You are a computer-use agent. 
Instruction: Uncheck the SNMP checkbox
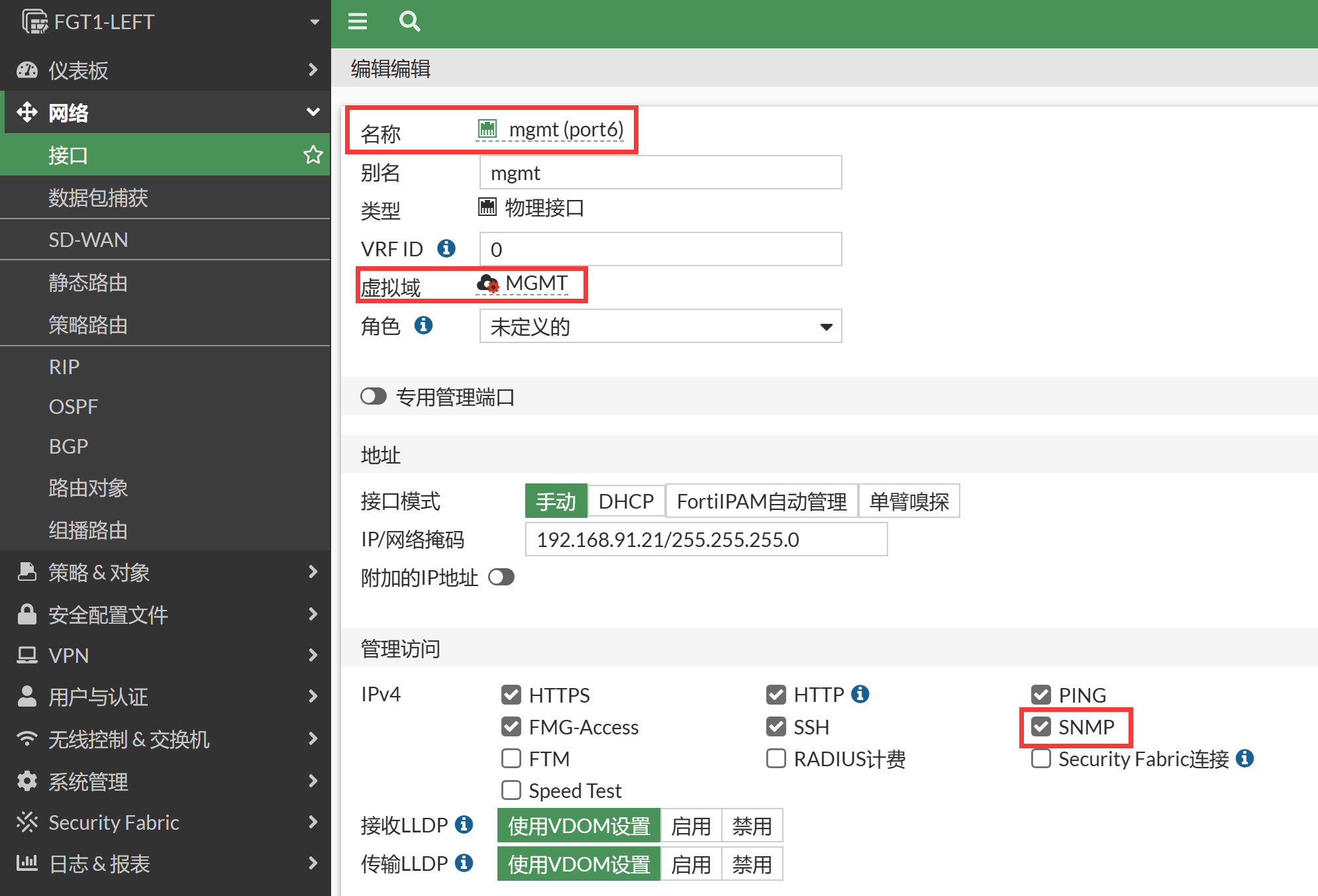point(1041,726)
